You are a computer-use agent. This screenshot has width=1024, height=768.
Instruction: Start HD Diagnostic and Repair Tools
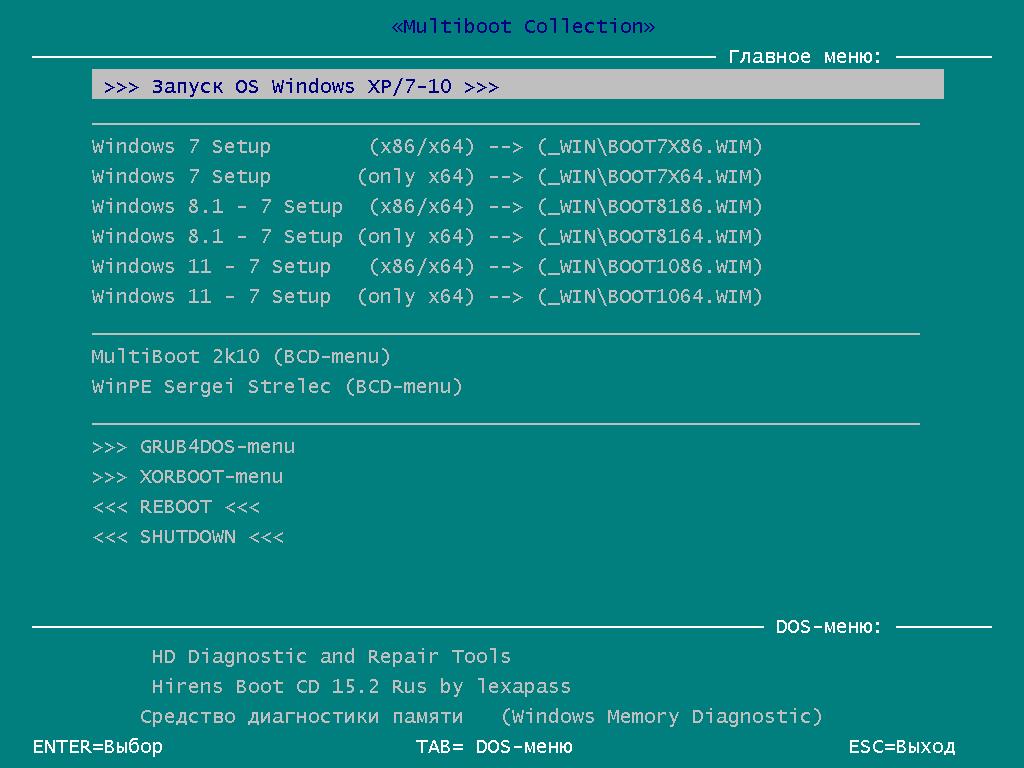[x=331, y=657]
